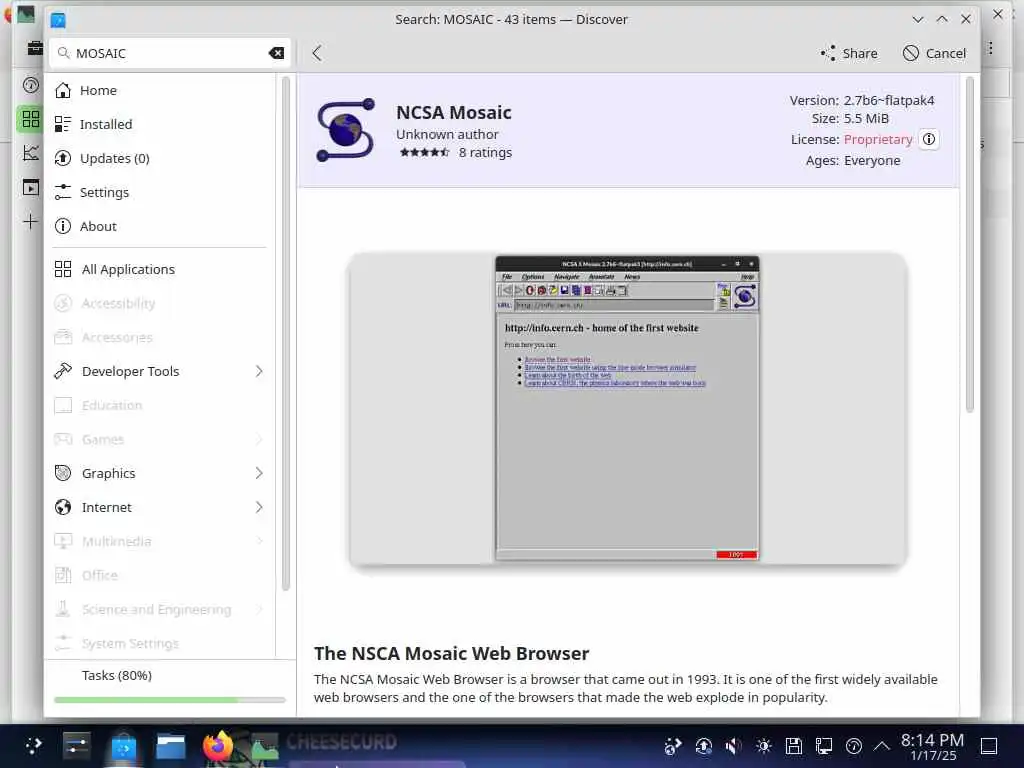Open the About page
The image size is (1024, 768).
click(161, 226)
